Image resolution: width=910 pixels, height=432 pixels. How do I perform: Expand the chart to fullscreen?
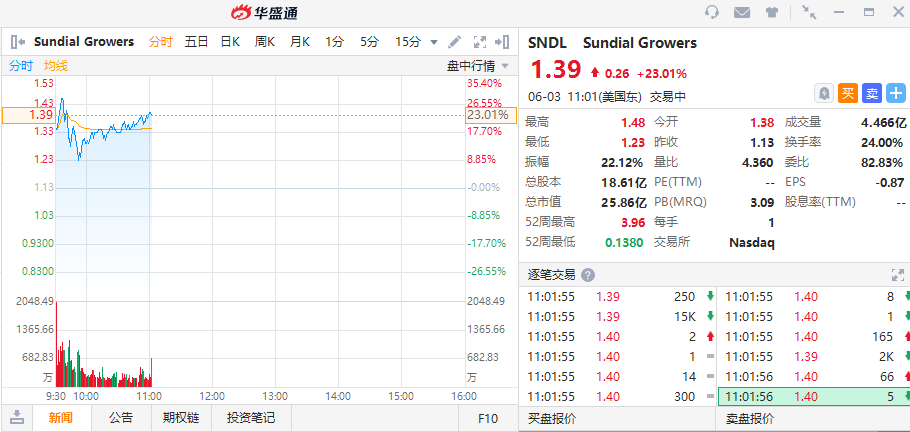[x=478, y=42]
